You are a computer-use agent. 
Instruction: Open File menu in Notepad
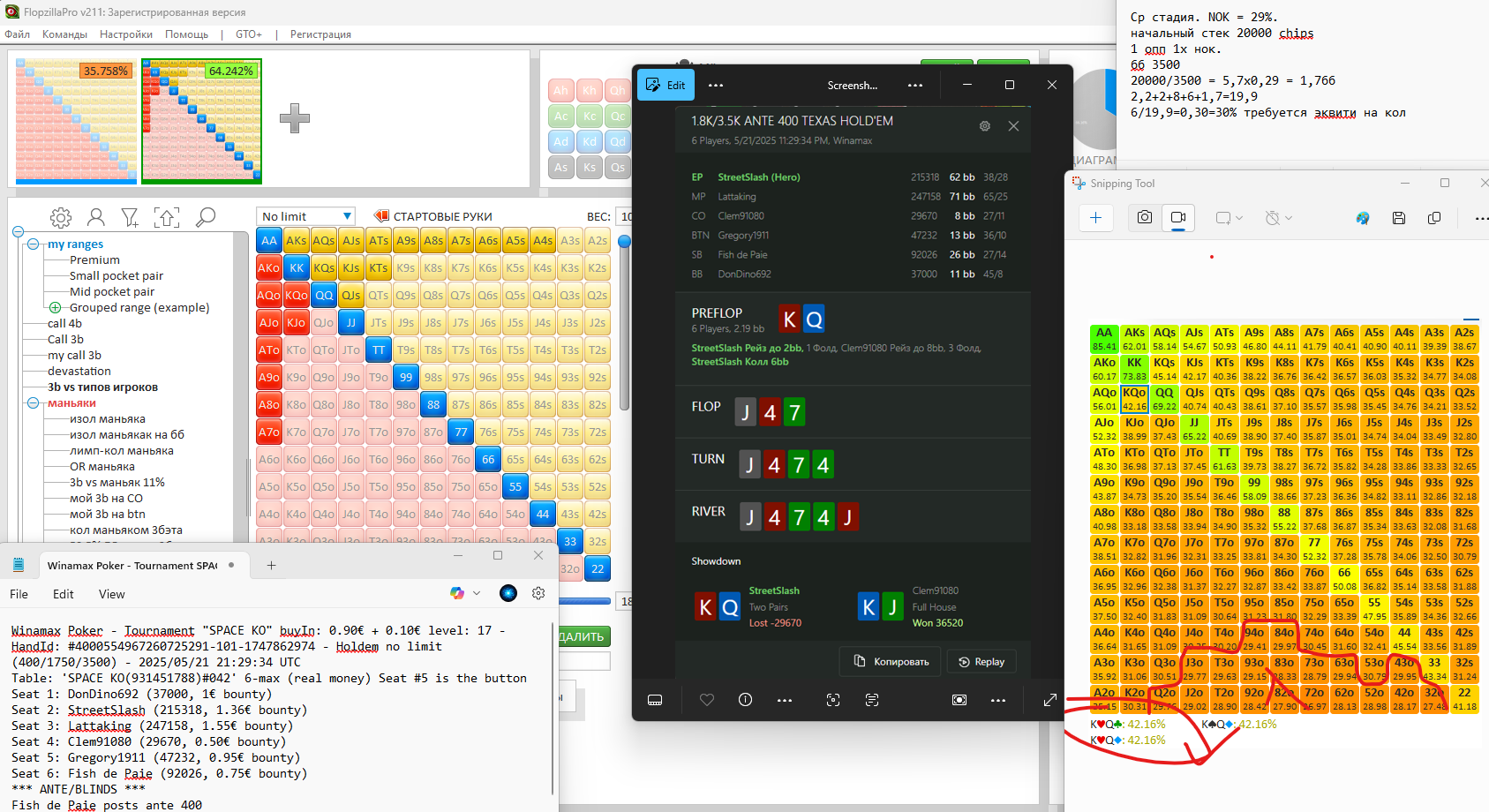coord(19,594)
